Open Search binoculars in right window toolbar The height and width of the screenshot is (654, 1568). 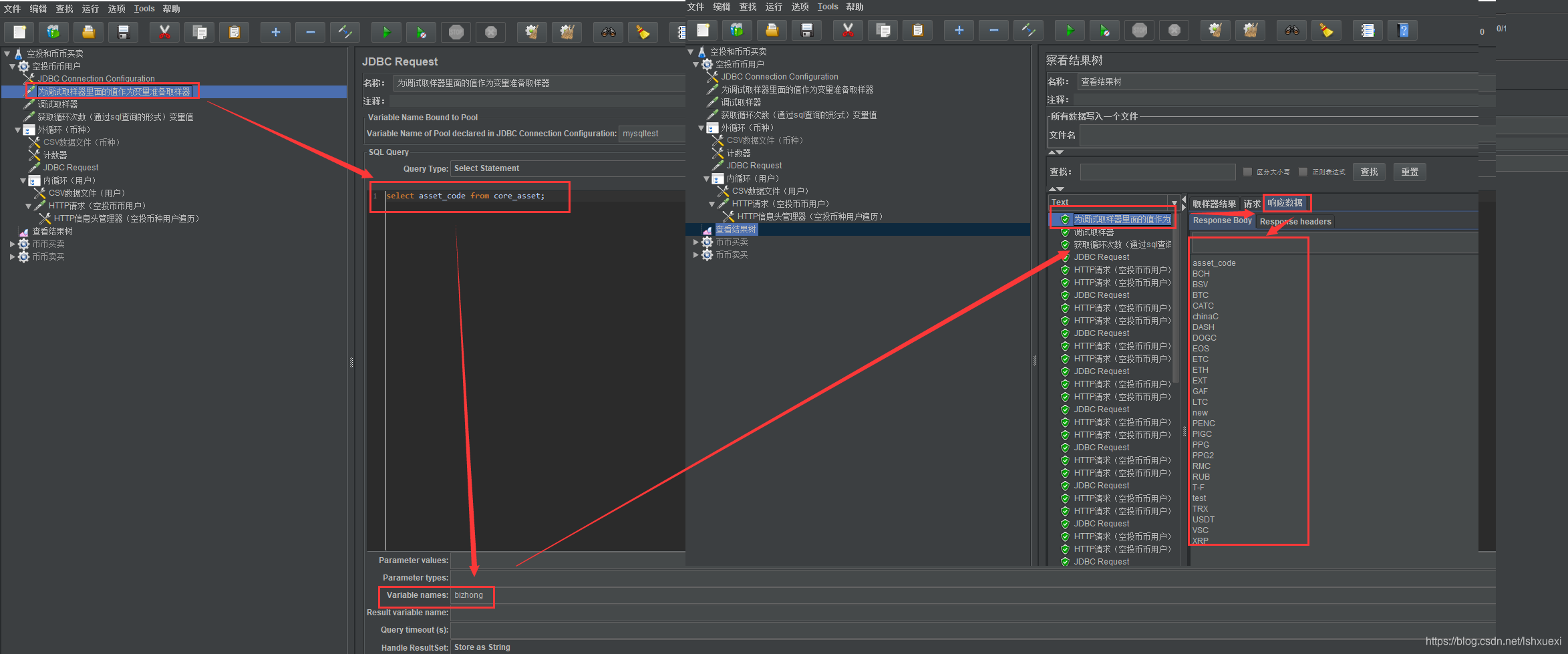[x=1292, y=30]
